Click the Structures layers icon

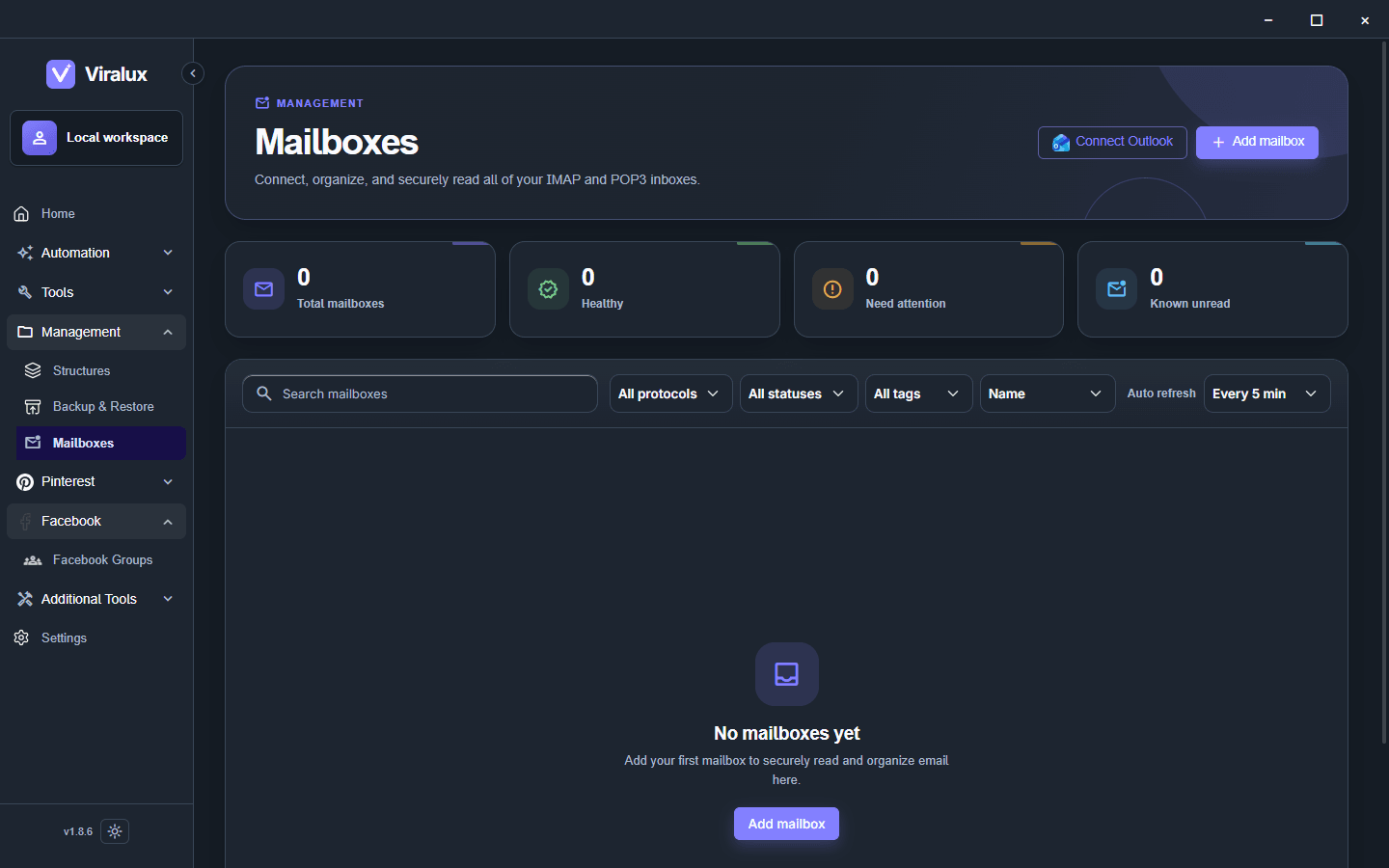click(x=33, y=370)
